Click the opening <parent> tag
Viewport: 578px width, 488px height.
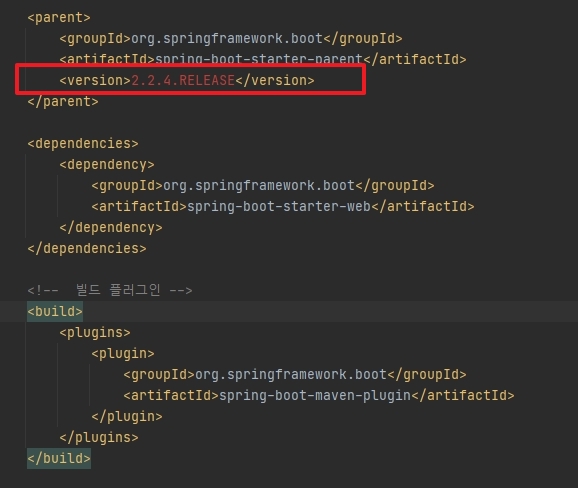point(59,17)
